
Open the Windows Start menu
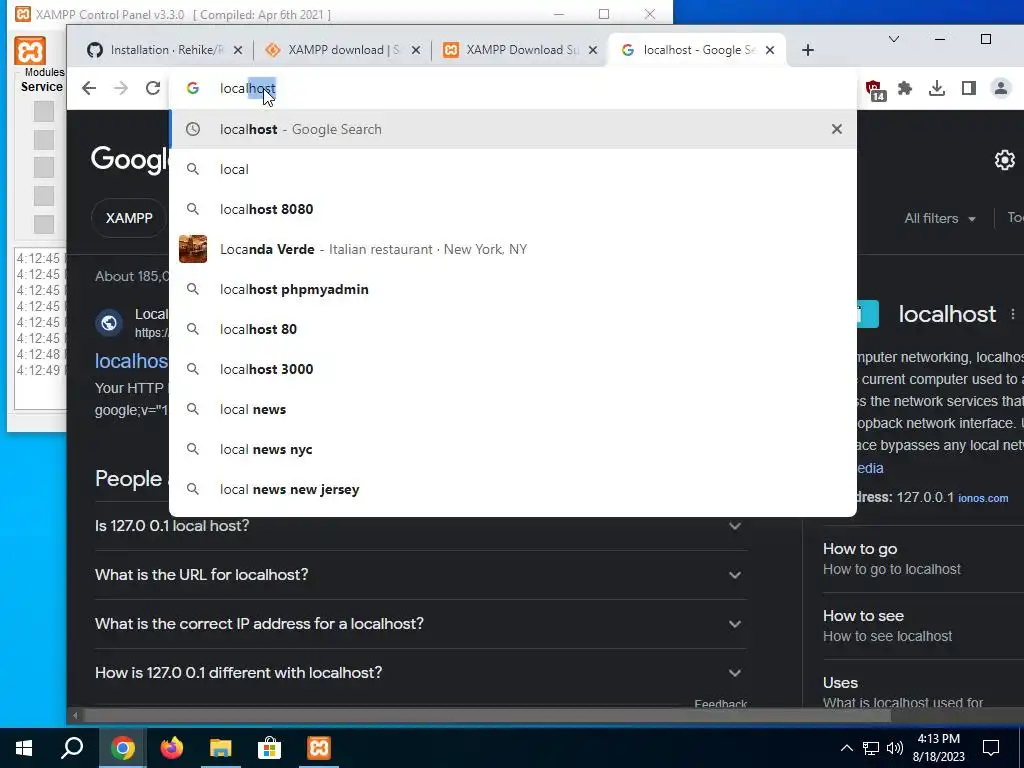[x=24, y=748]
